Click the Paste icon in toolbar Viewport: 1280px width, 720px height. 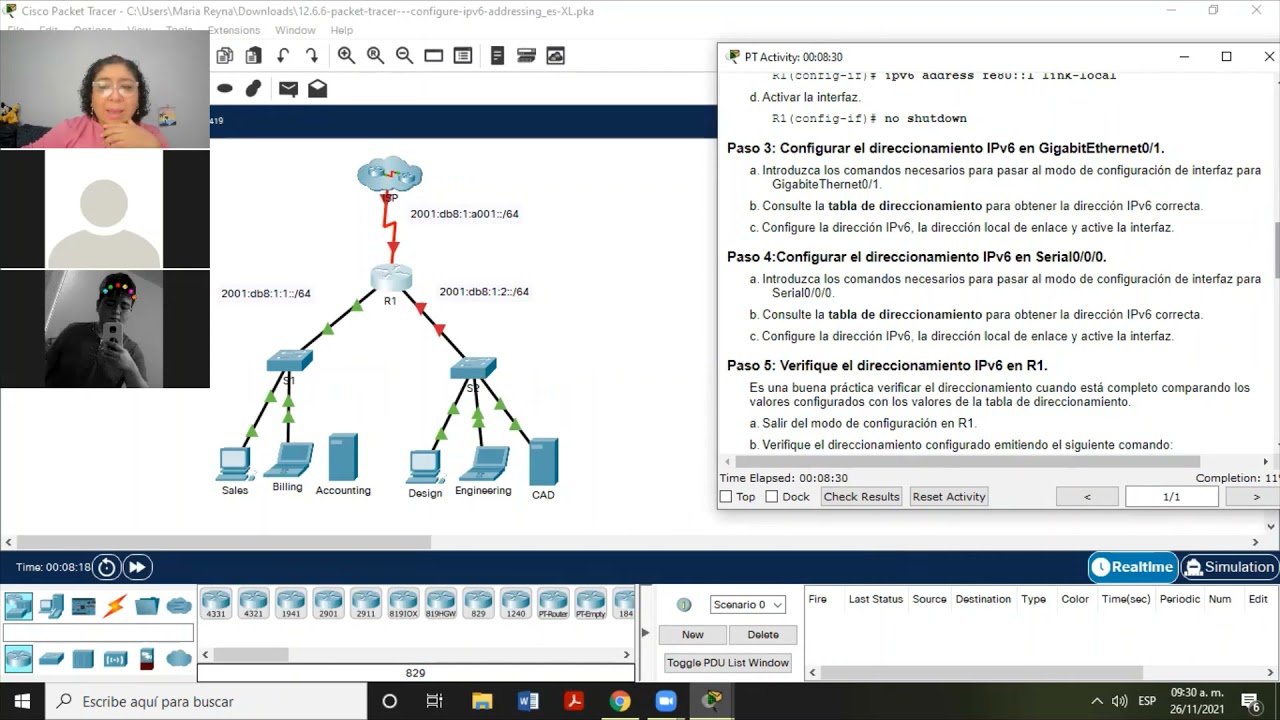(254, 56)
